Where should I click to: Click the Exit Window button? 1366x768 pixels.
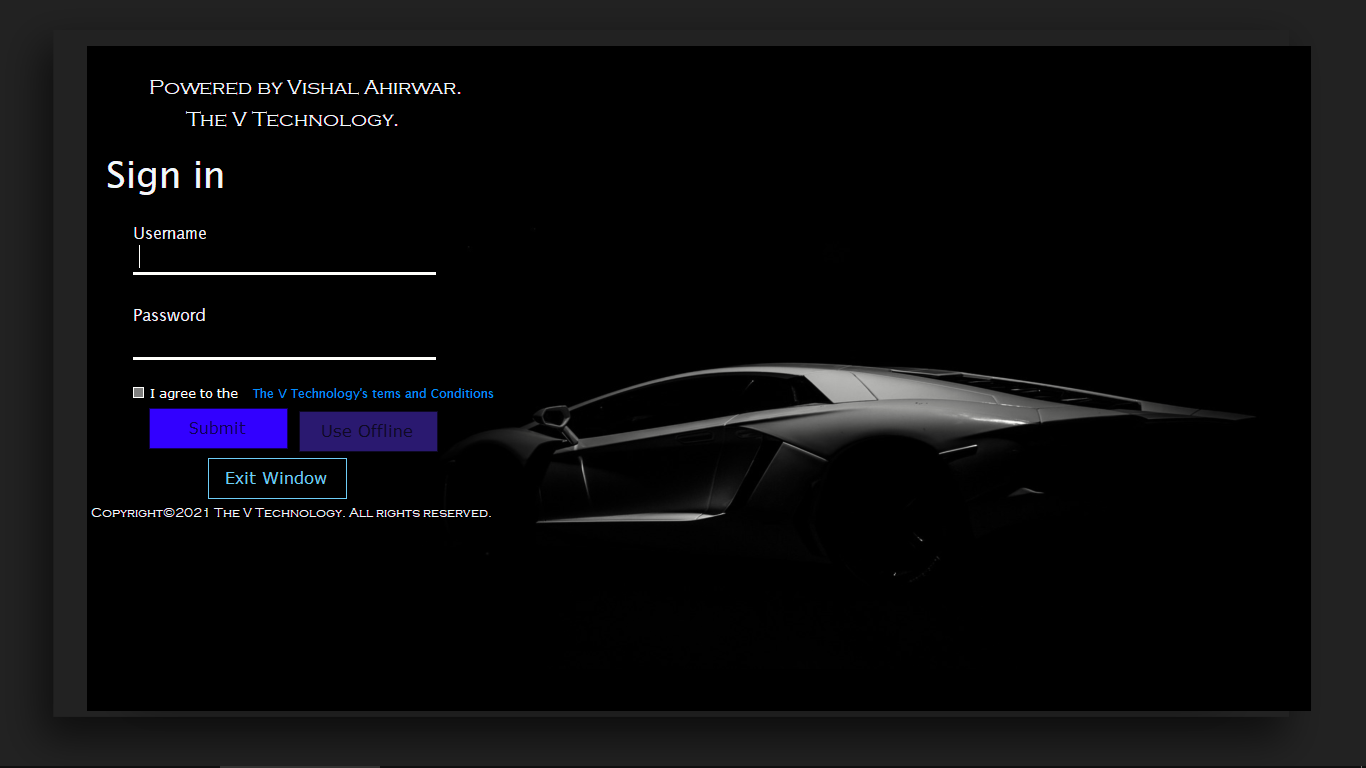point(277,478)
